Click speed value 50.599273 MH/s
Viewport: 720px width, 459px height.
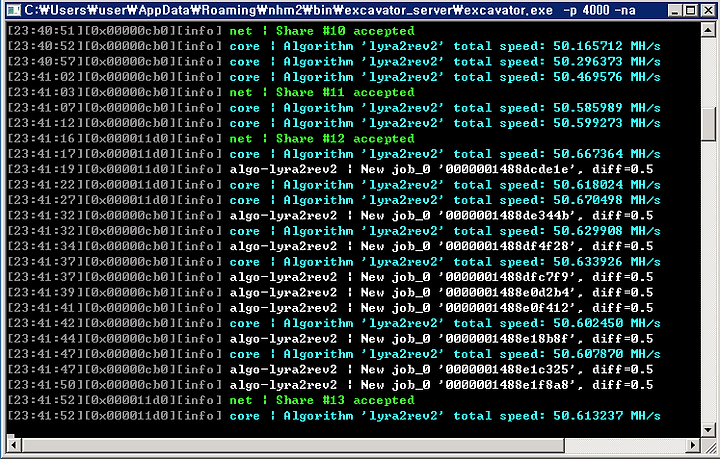pos(607,123)
